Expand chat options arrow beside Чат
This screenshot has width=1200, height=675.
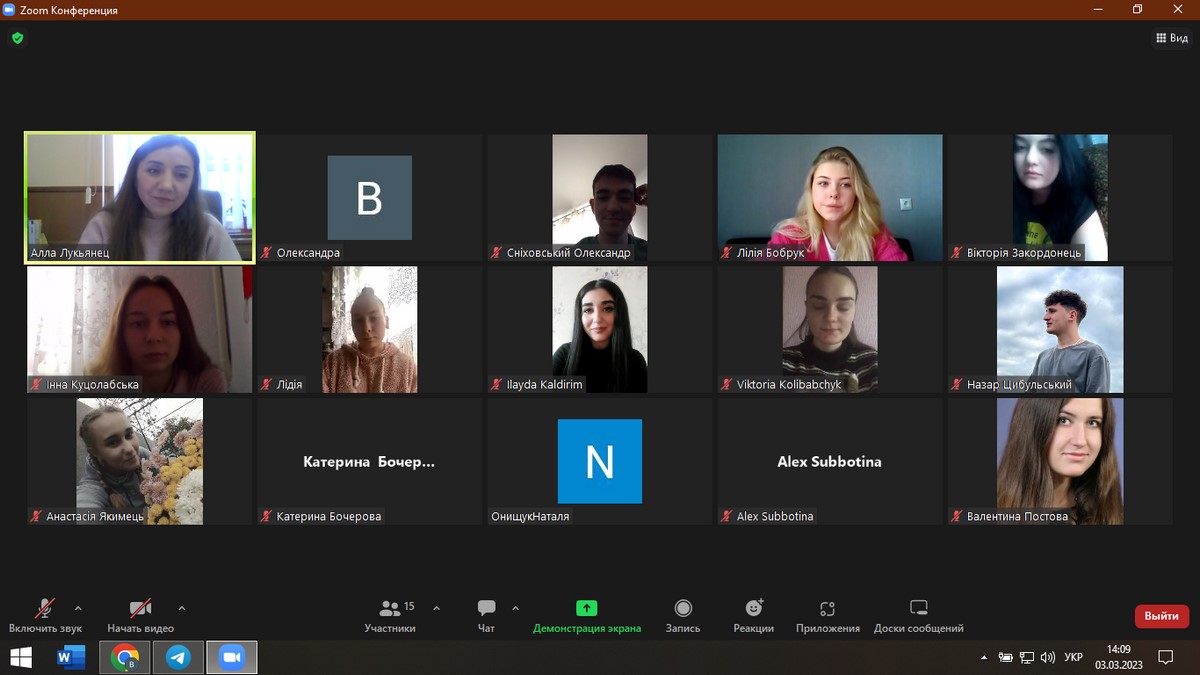click(x=515, y=608)
